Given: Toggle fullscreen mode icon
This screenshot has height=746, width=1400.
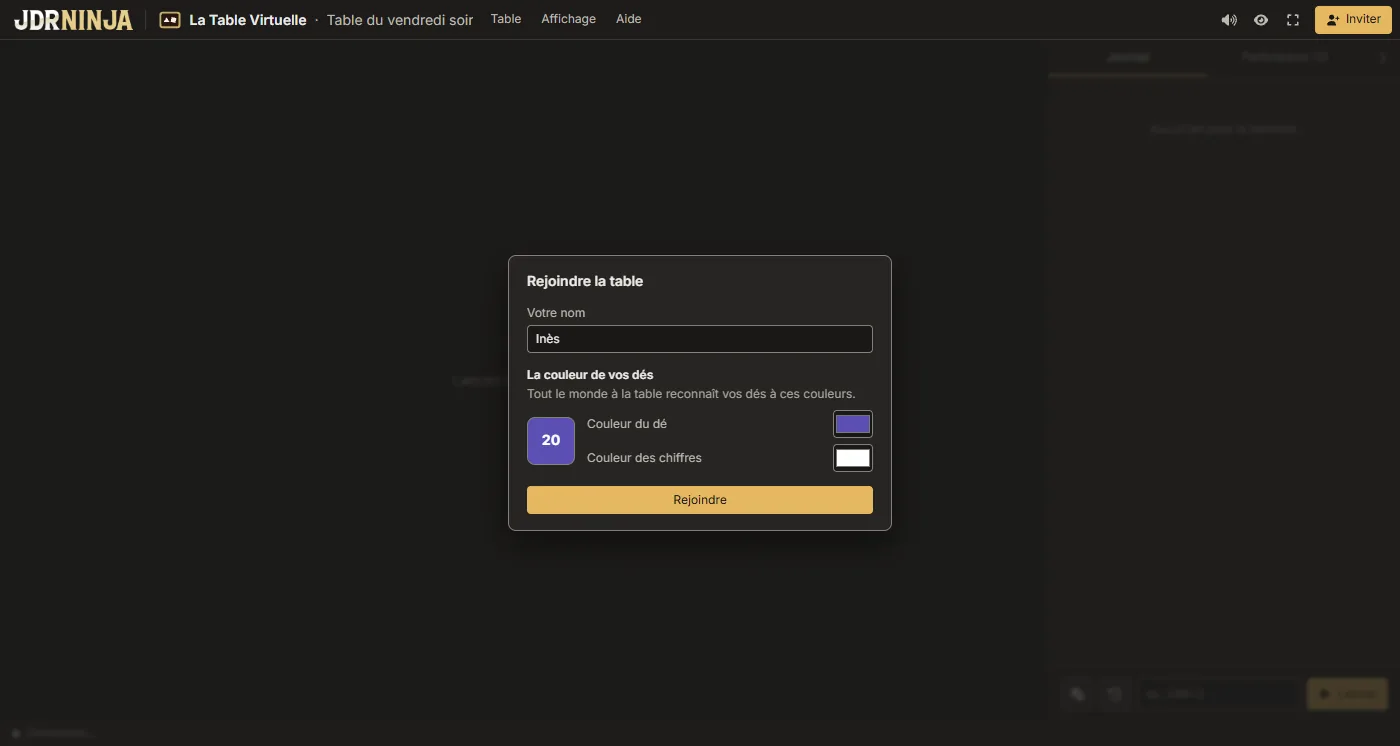Looking at the screenshot, I should (1293, 20).
